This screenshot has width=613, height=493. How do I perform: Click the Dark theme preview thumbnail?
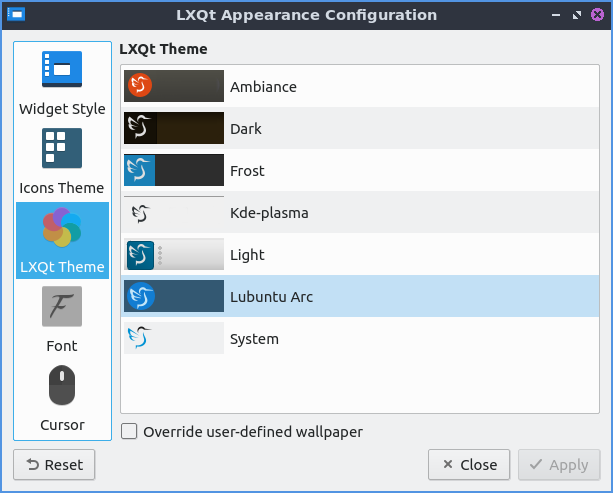click(174, 128)
